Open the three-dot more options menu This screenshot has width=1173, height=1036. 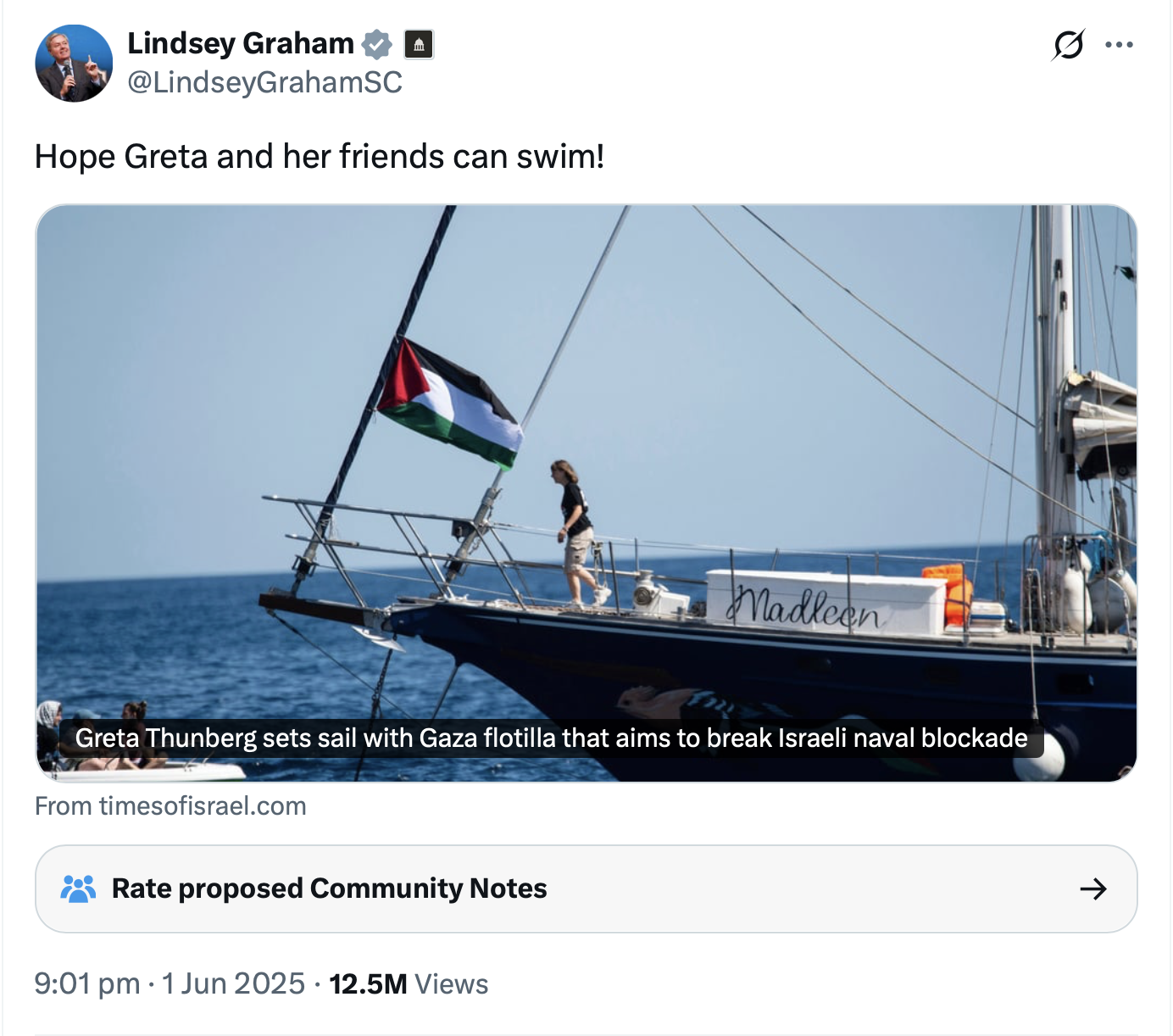(x=1119, y=45)
